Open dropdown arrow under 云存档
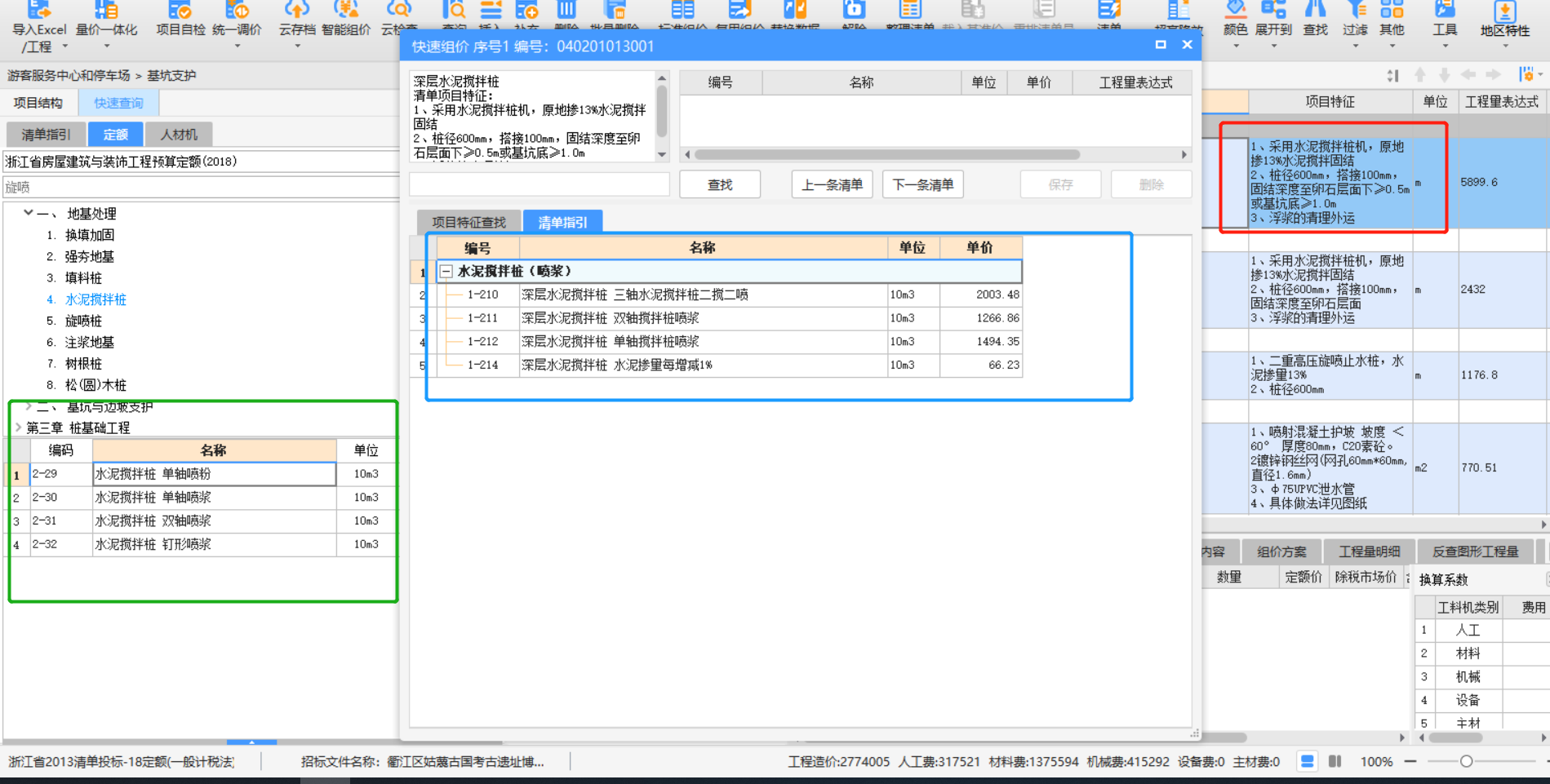 point(297,47)
